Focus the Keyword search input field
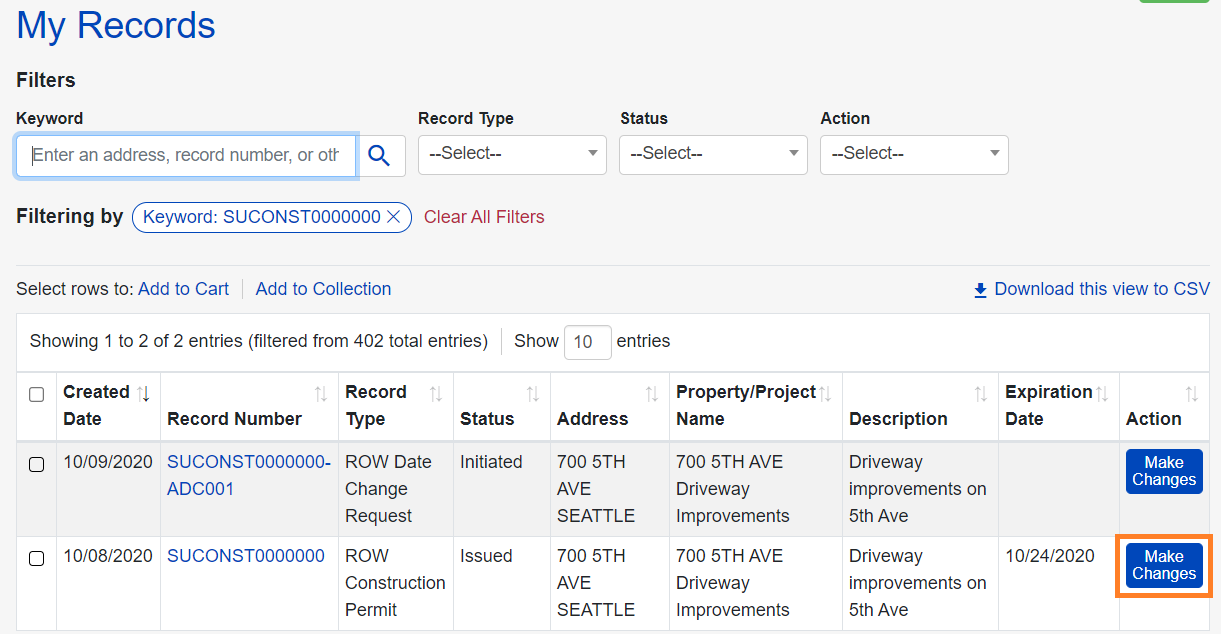This screenshot has height=634, width=1221. click(186, 155)
